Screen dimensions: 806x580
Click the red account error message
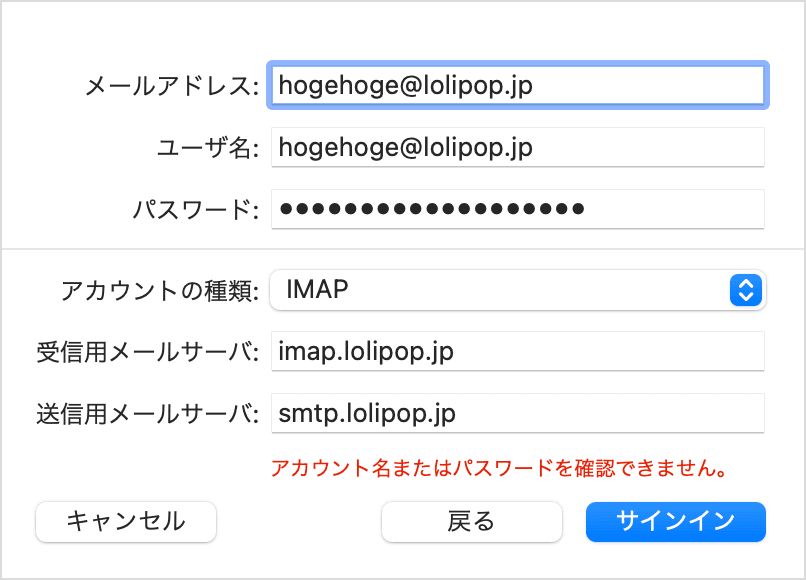click(497, 467)
